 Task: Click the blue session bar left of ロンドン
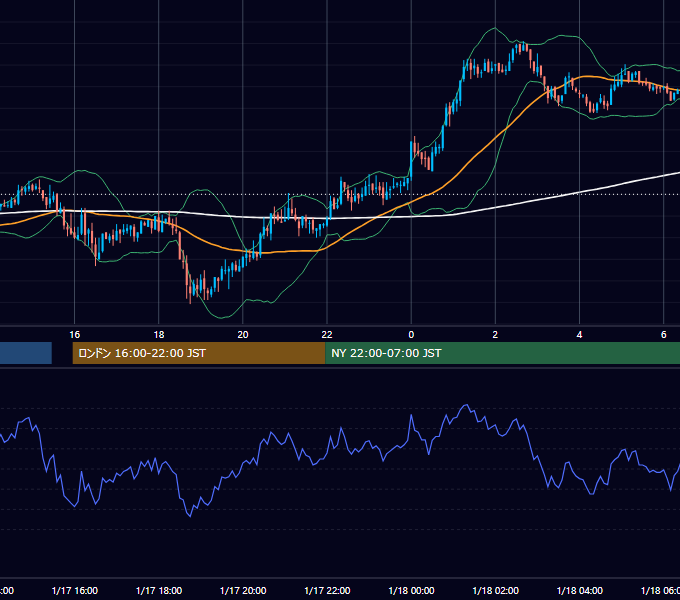click(x=26, y=353)
